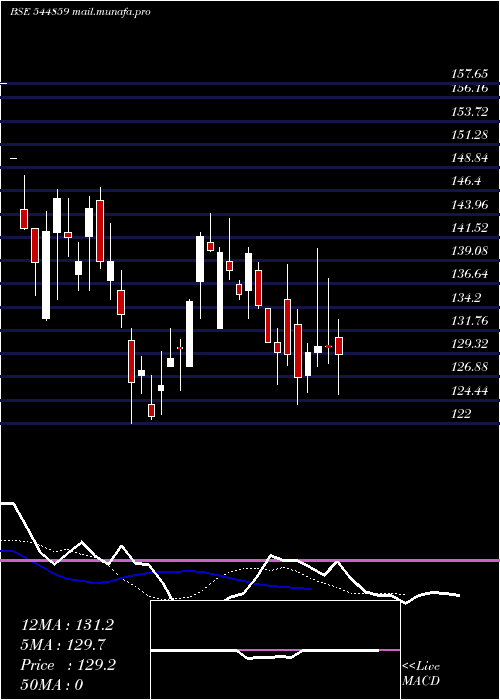
Task: Click the MACD histogram panel
Action: (x=275, y=650)
